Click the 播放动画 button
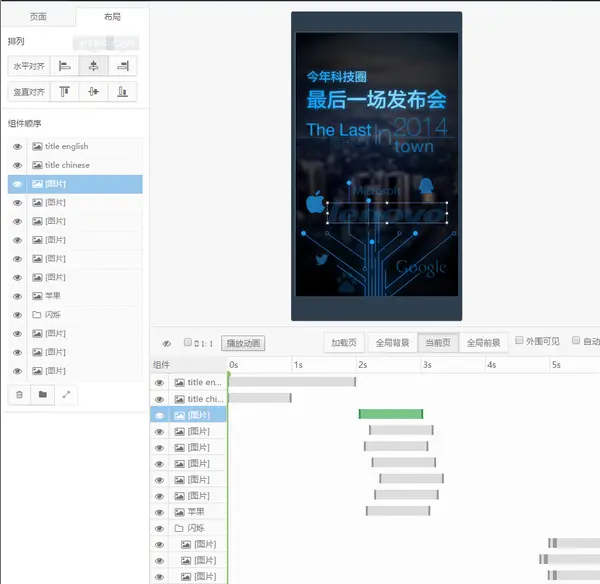Image resolution: width=600 pixels, height=584 pixels. (x=243, y=343)
